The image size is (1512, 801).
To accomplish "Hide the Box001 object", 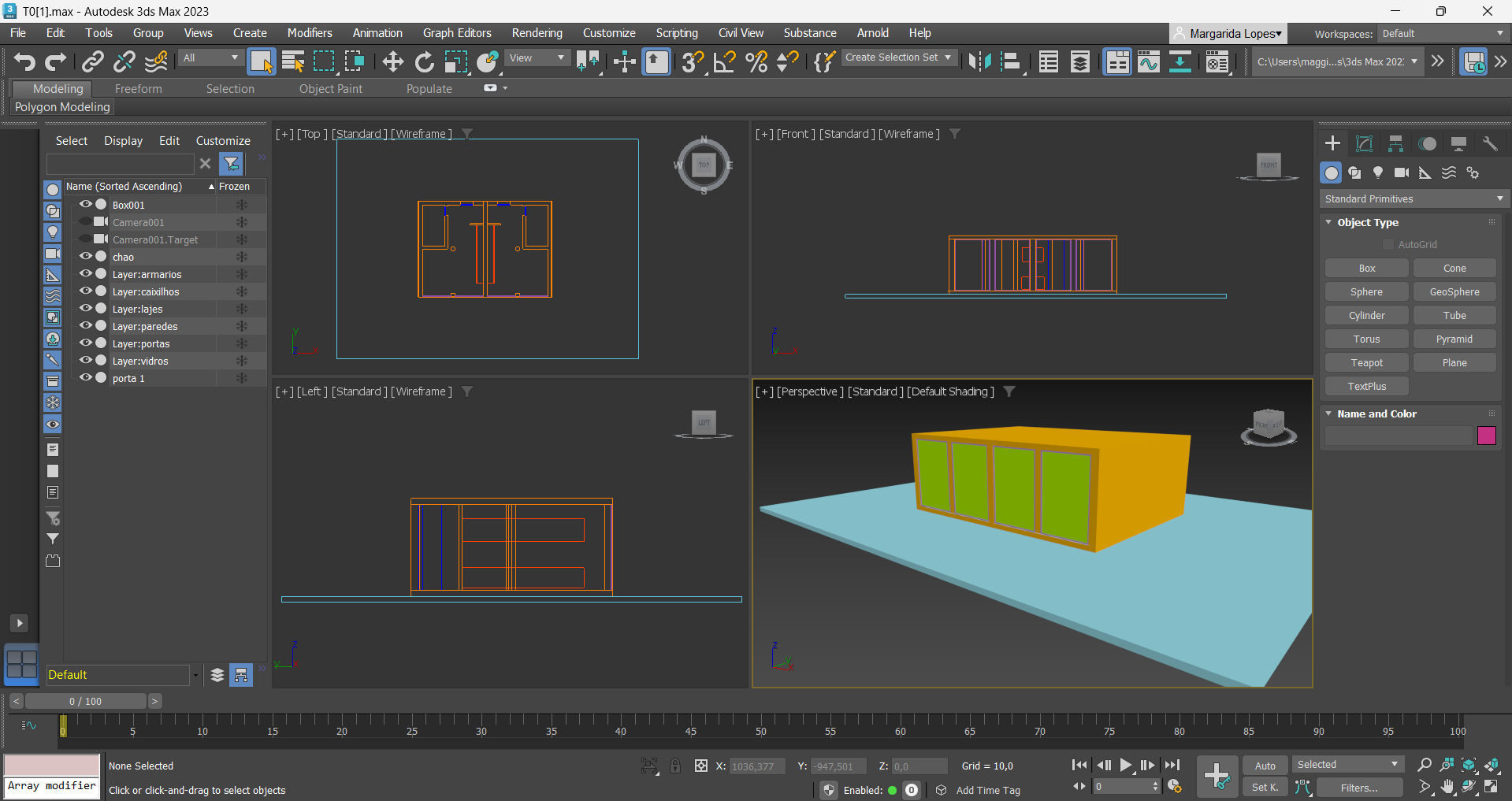I will click(x=86, y=205).
